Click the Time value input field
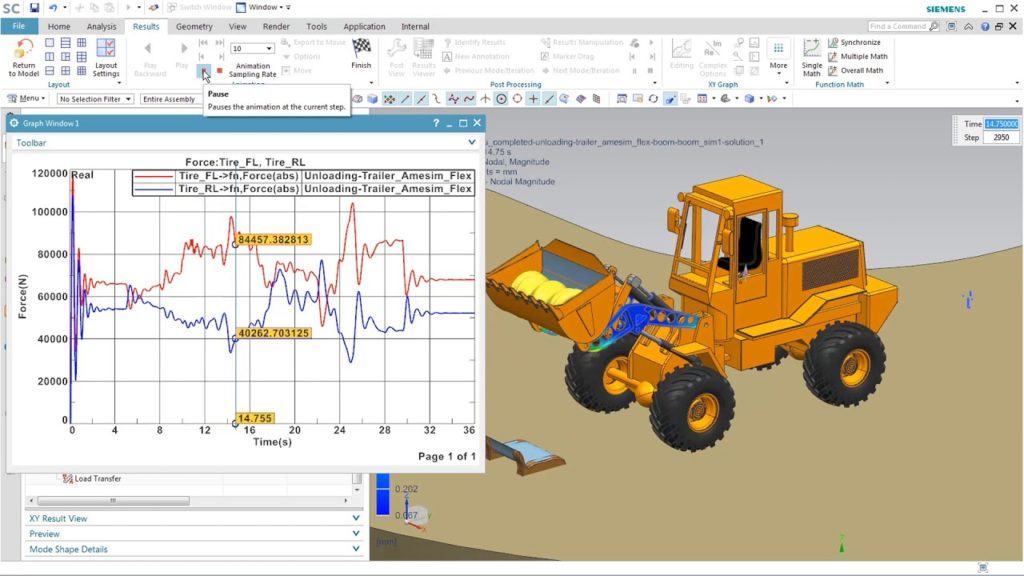Viewport: 1024px width, 576px height. pyautogui.click(x=1002, y=123)
